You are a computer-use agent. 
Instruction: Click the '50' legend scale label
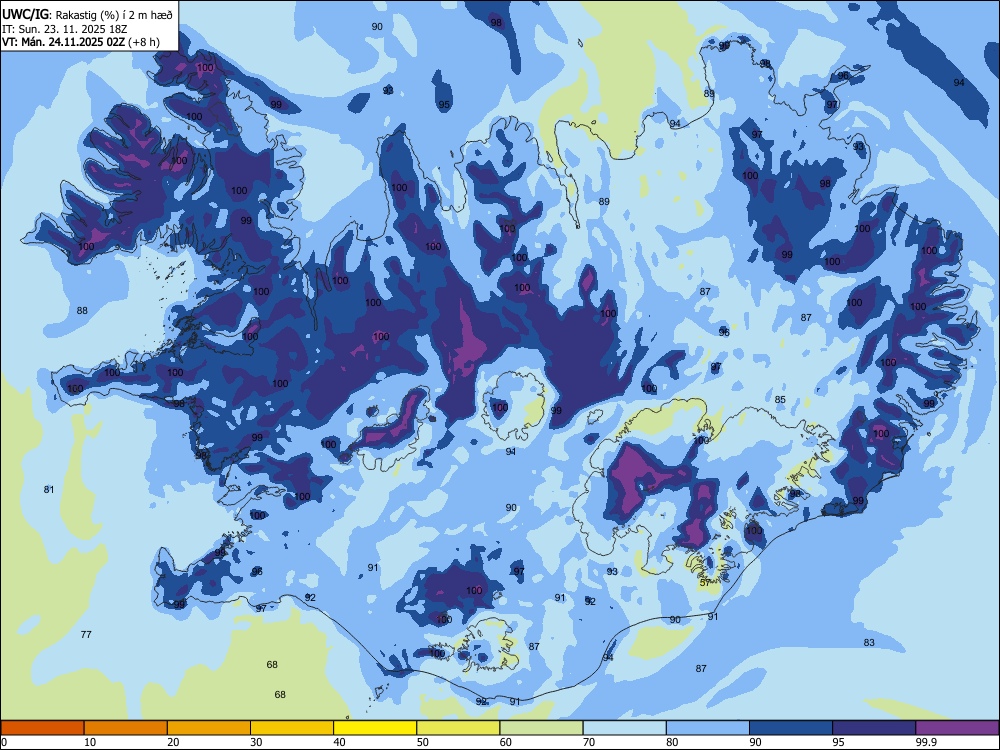tap(423, 742)
